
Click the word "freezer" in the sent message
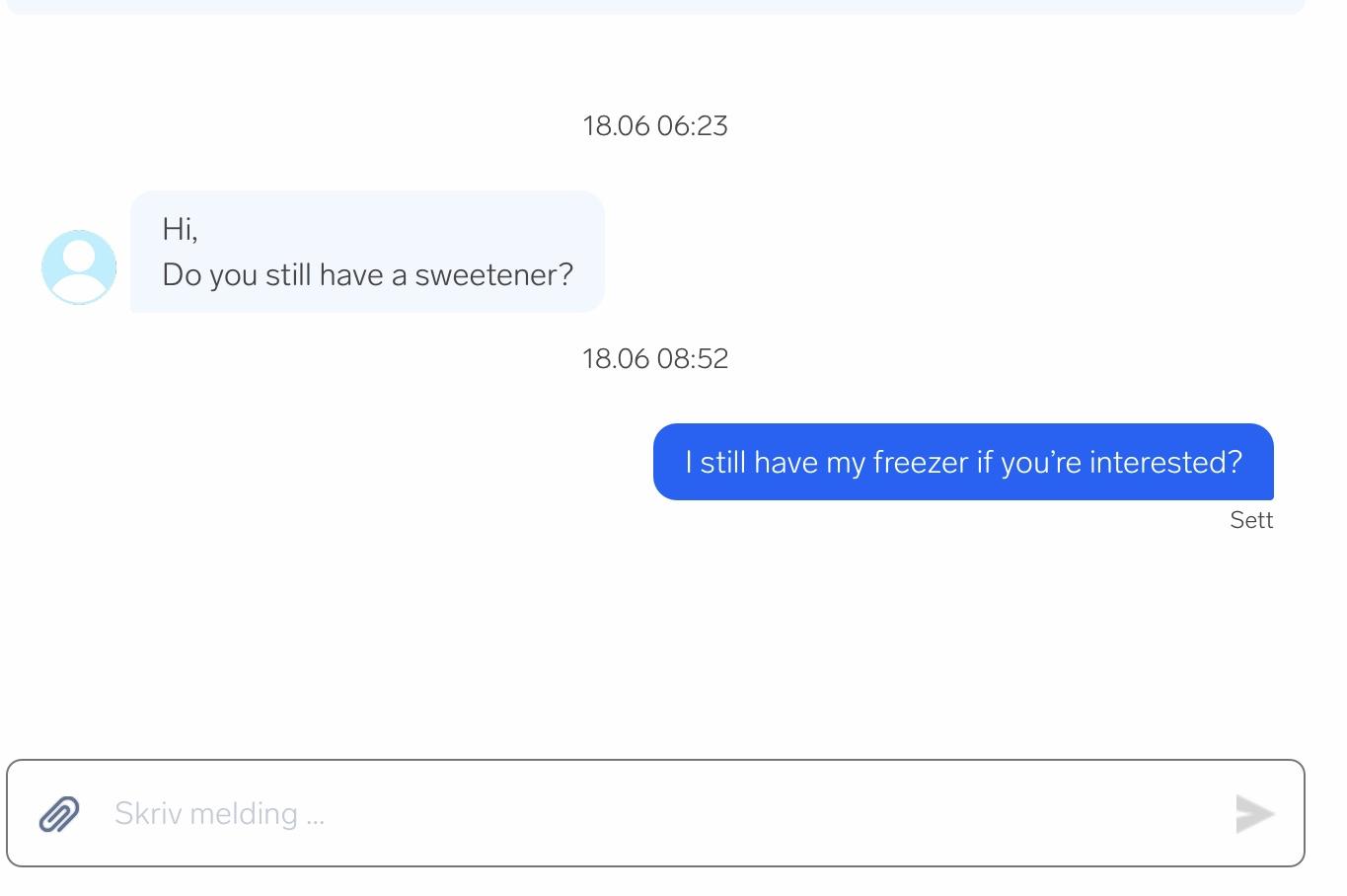[921, 462]
